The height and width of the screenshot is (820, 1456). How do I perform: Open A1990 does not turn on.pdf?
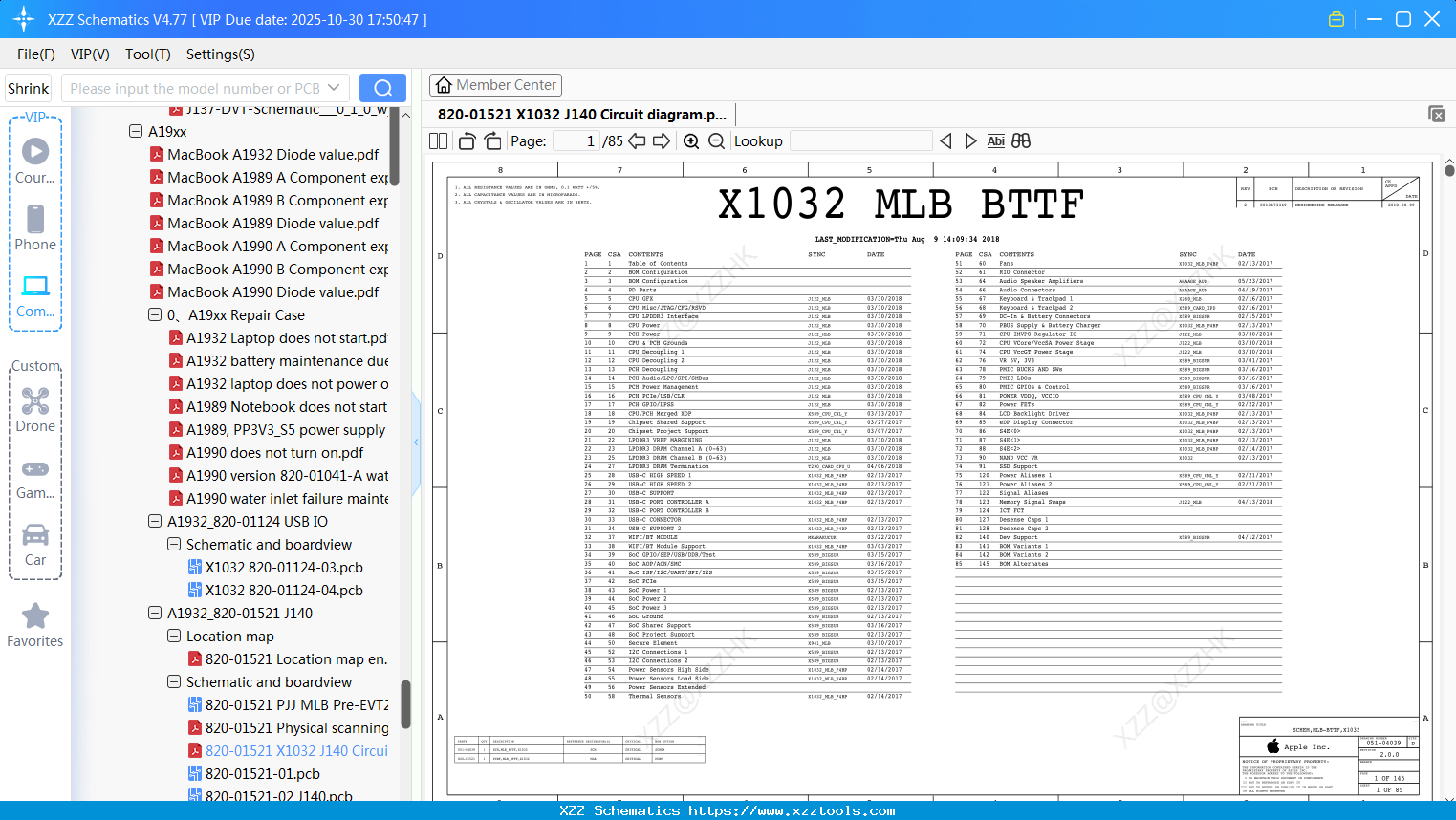pyautogui.click(x=266, y=452)
